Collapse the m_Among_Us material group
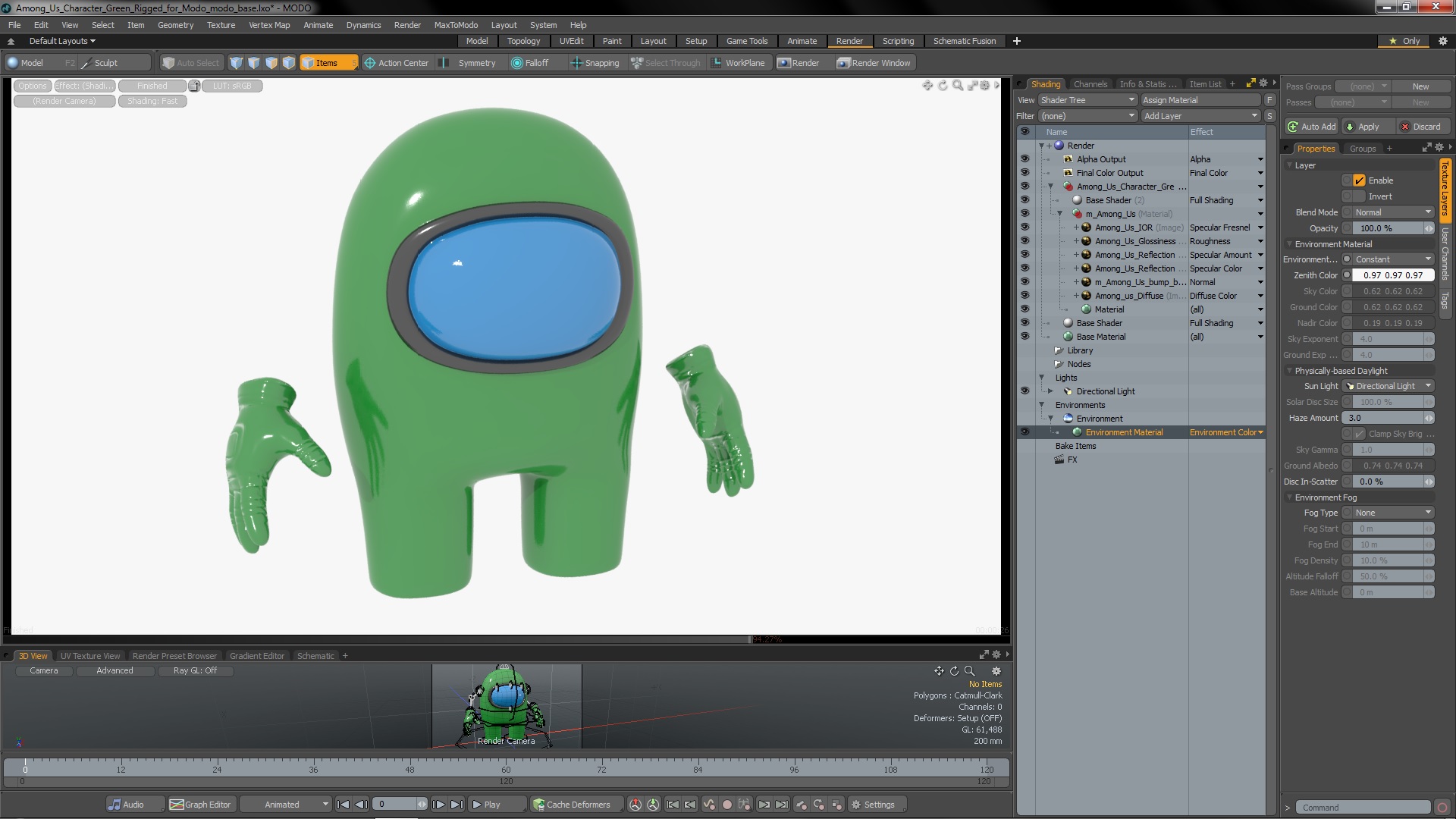The height and width of the screenshot is (819, 1456). point(1060,214)
